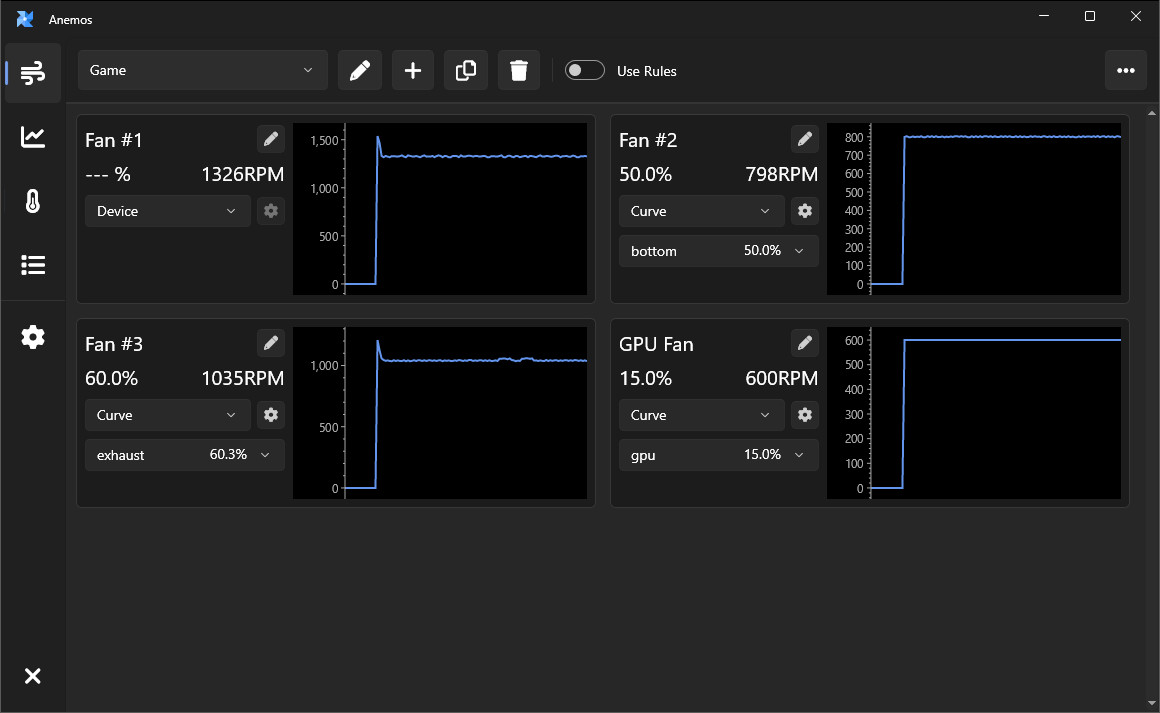Delete the profile with the trash icon
This screenshot has height=713, width=1160.
[x=519, y=70]
